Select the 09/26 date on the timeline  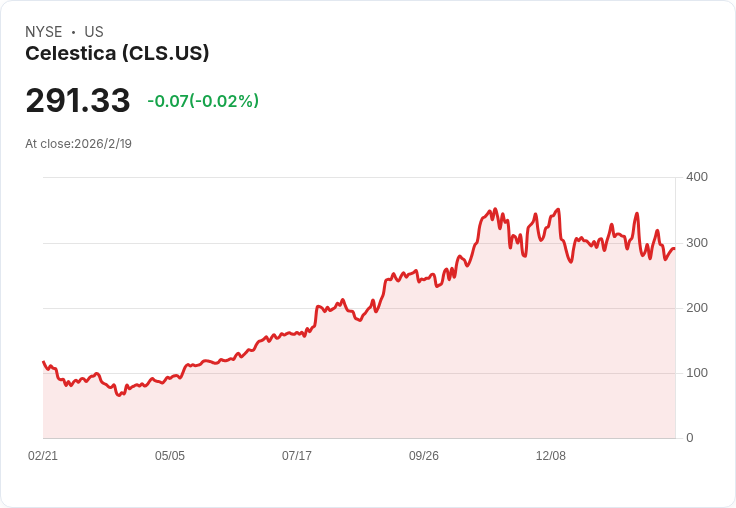(x=424, y=456)
